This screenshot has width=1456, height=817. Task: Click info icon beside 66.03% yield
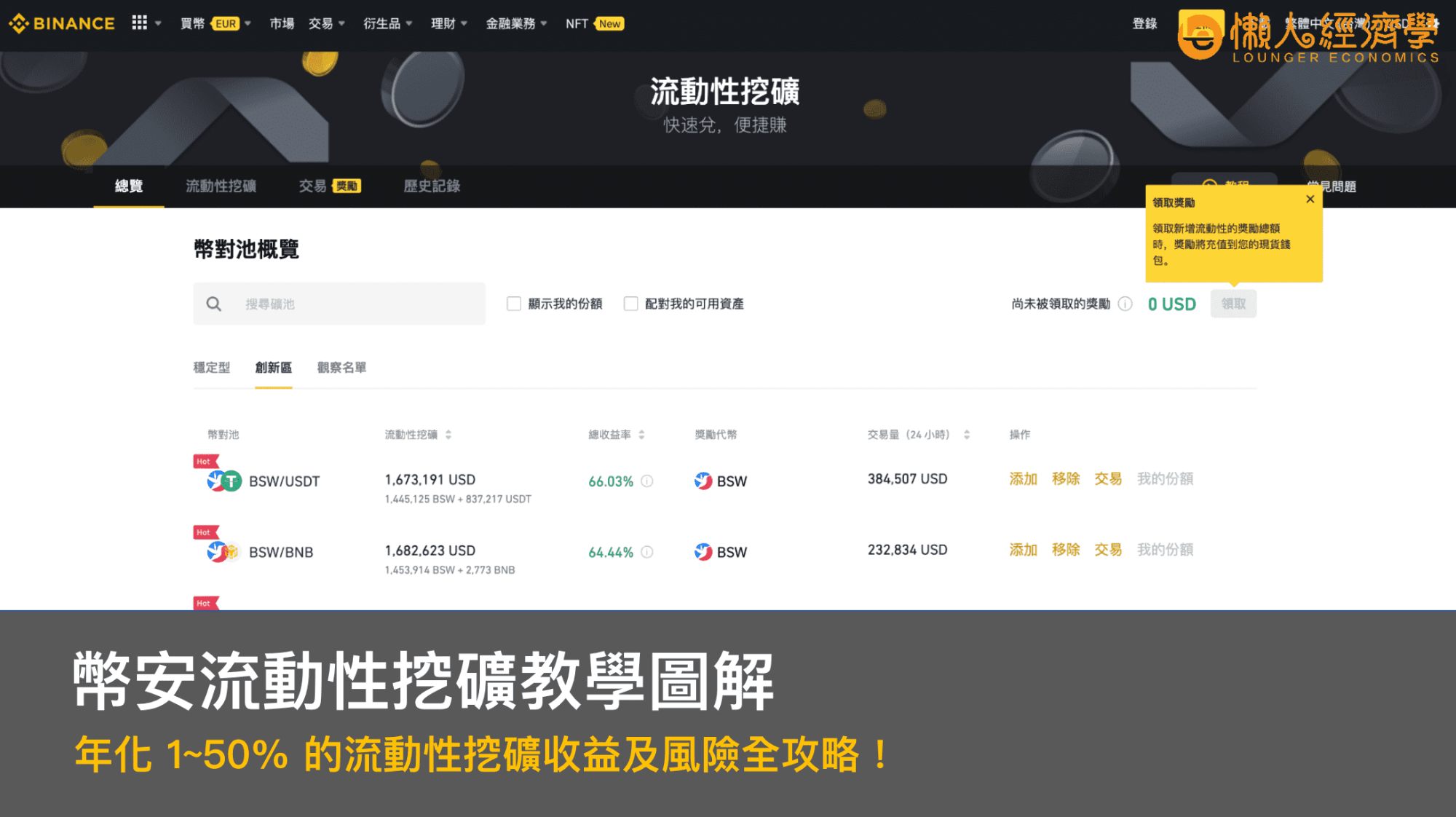click(x=646, y=481)
